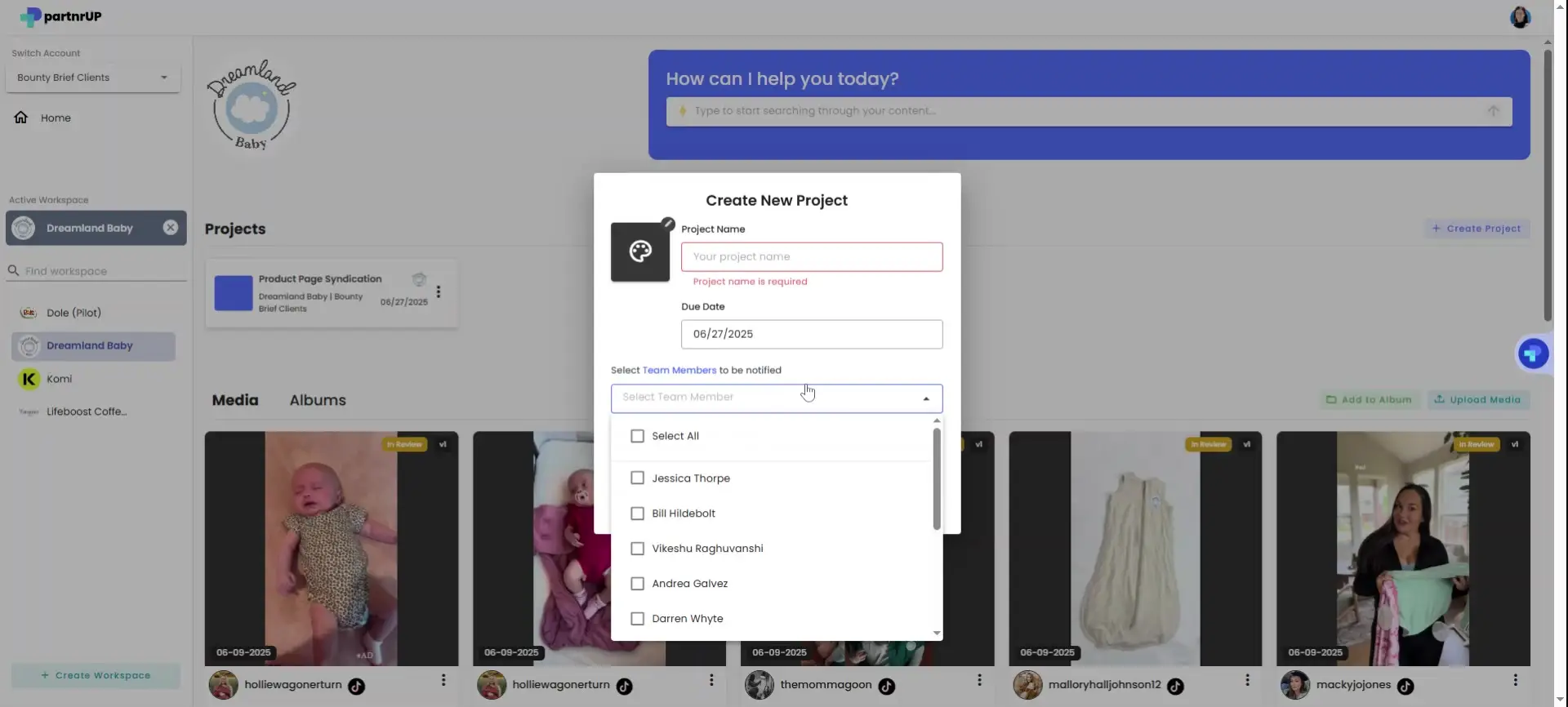Collapse the Select Team Member dropdown
The width and height of the screenshot is (1568, 707).
pyautogui.click(x=925, y=398)
